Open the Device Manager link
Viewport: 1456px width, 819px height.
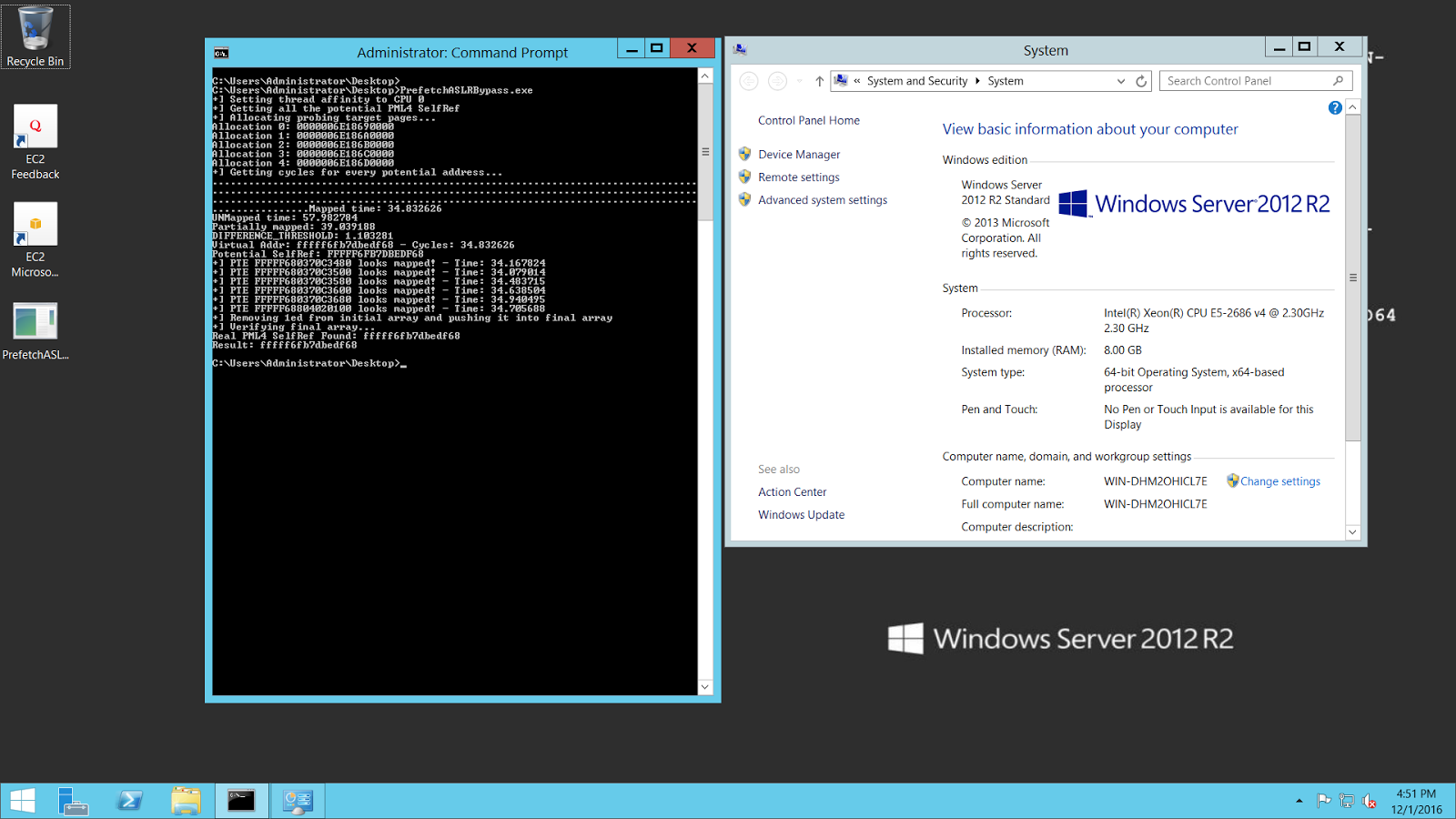pyautogui.click(x=799, y=155)
